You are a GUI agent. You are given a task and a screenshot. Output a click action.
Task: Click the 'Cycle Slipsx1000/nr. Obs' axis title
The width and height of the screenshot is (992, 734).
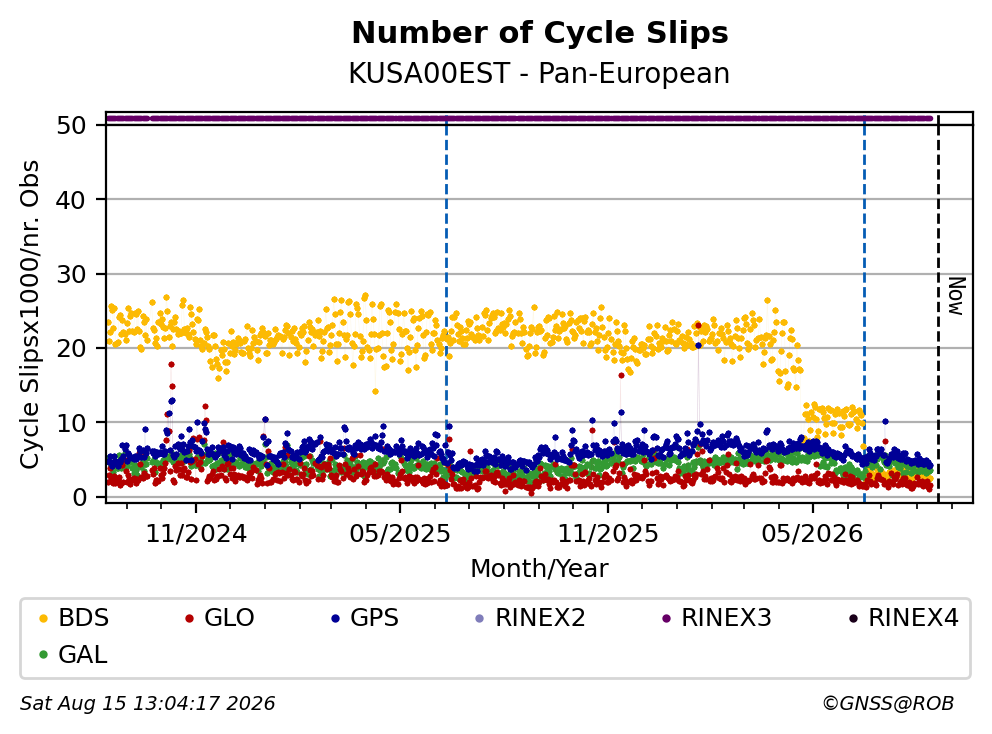[x=29, y=314]
